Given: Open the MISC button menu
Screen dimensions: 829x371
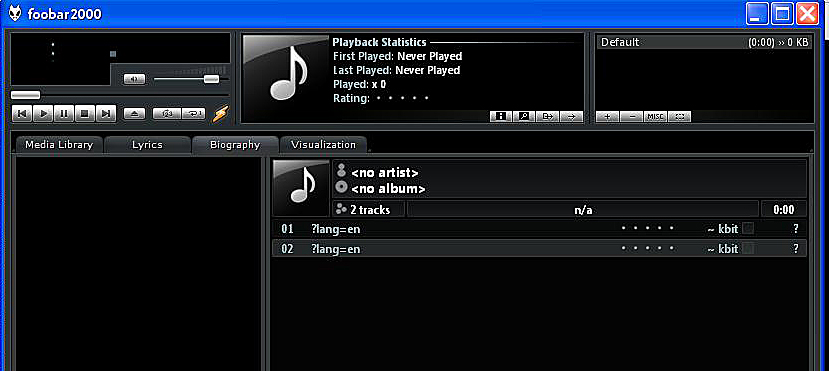Looking at the screenshot, I should [x=655, y=116].
